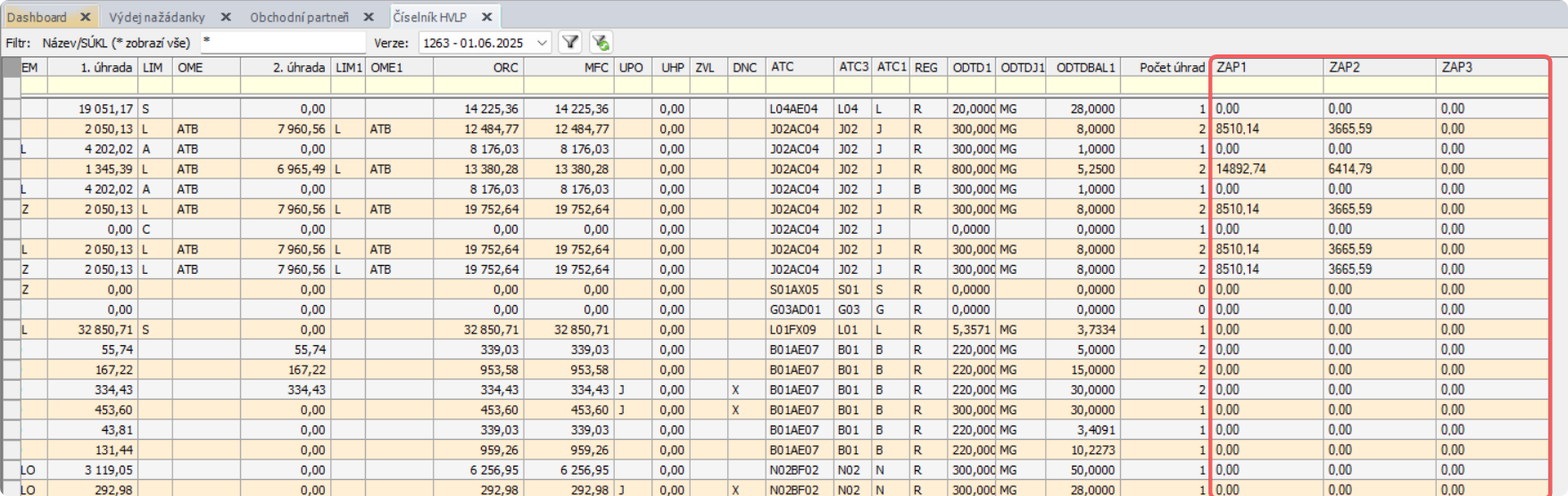Click the grid select-all corner box
This screenshot has height=496, width=1568.
pos(11,67)
